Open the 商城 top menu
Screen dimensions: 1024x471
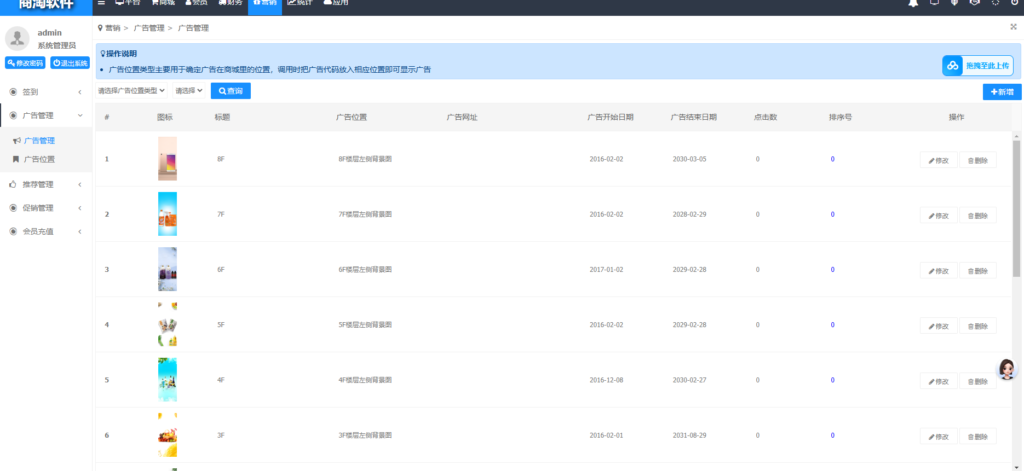click(x=163, y=3)
